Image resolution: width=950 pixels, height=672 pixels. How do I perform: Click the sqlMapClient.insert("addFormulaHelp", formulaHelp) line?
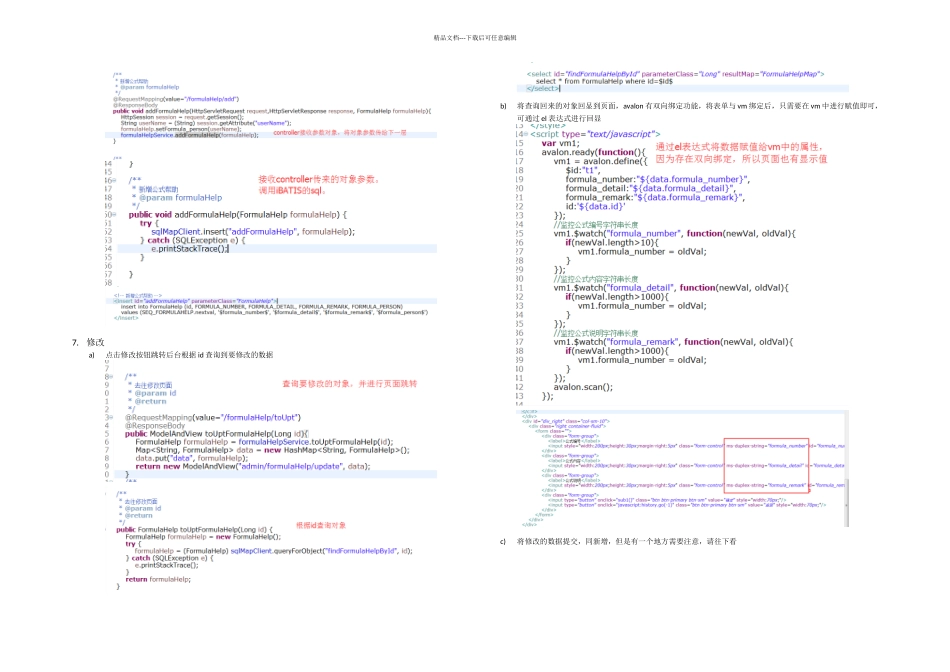click(253, 231)
